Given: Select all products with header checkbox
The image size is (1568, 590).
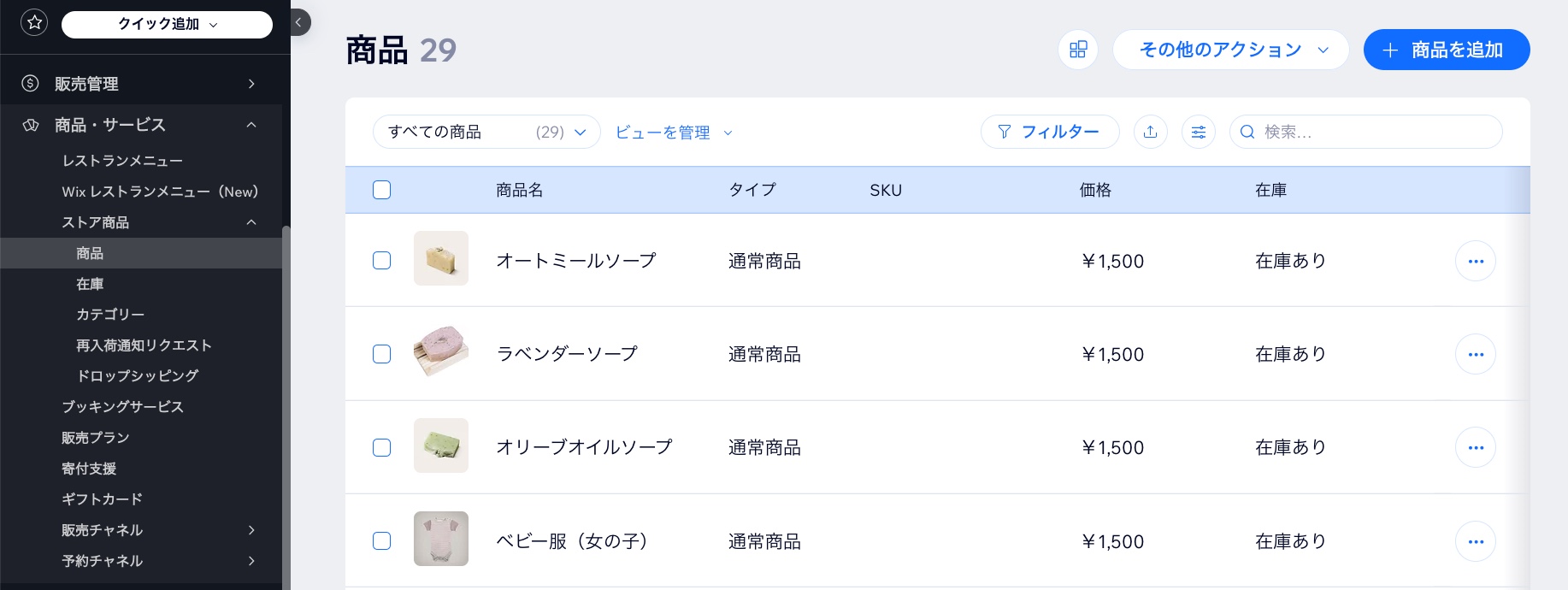Looking at the screenshot, I should click(x=382, y=190).
